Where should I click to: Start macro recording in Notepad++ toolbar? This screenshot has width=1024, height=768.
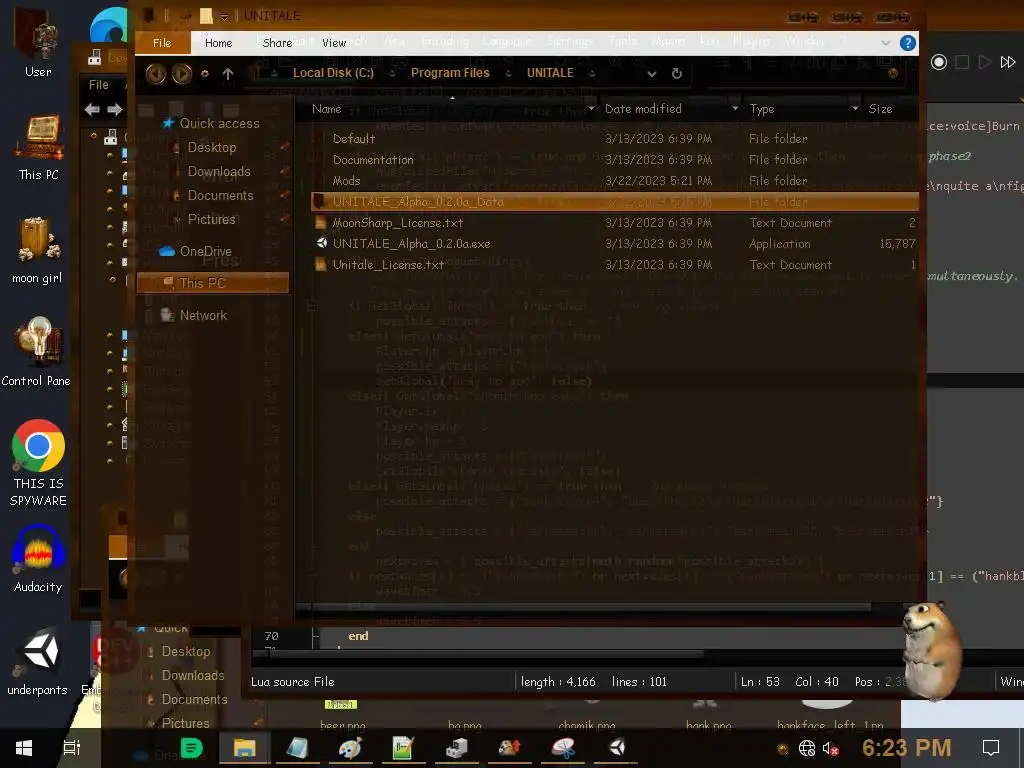click(x=938, y=62)
